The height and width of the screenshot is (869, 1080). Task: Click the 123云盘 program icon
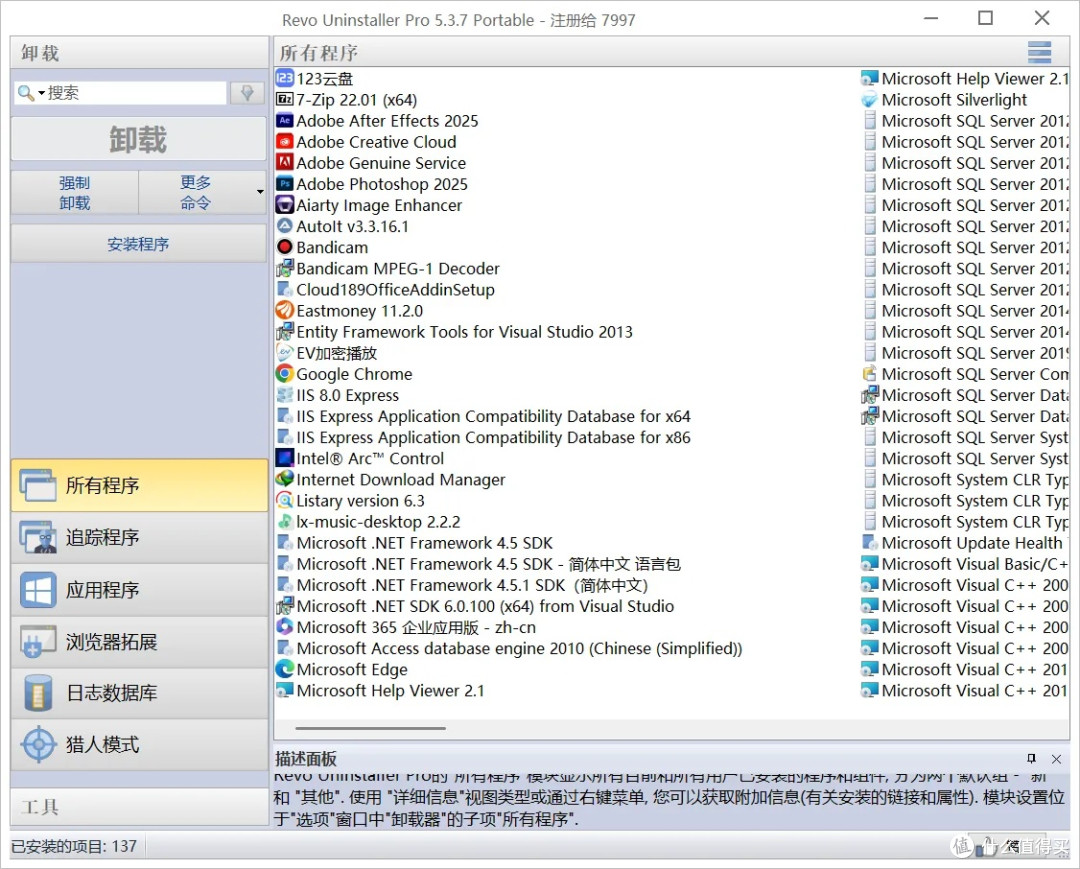click(x=284, y=78)
